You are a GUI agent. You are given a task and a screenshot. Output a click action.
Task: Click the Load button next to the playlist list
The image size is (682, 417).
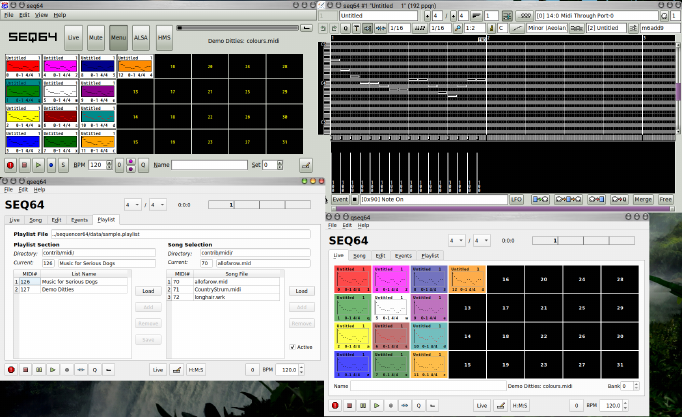147,291
